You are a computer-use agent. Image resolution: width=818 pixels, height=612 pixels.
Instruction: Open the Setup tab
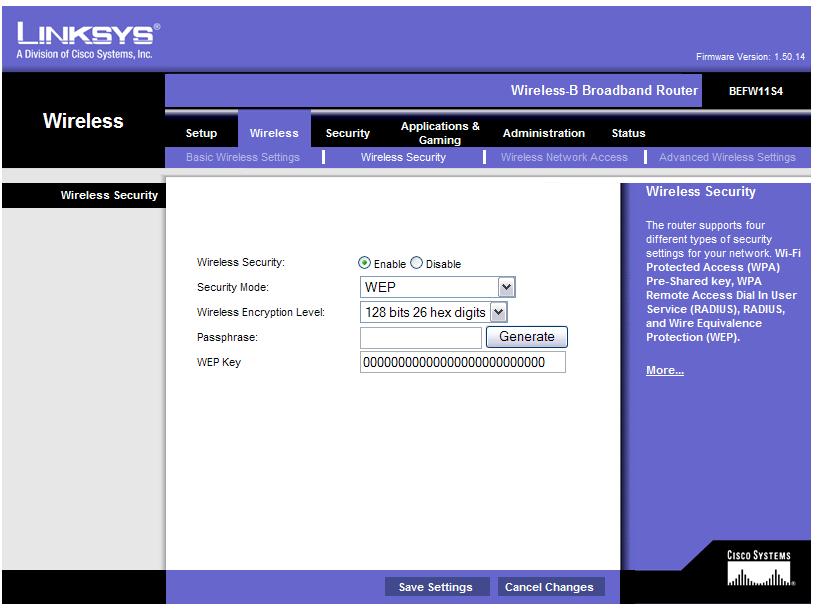point(201,133)
